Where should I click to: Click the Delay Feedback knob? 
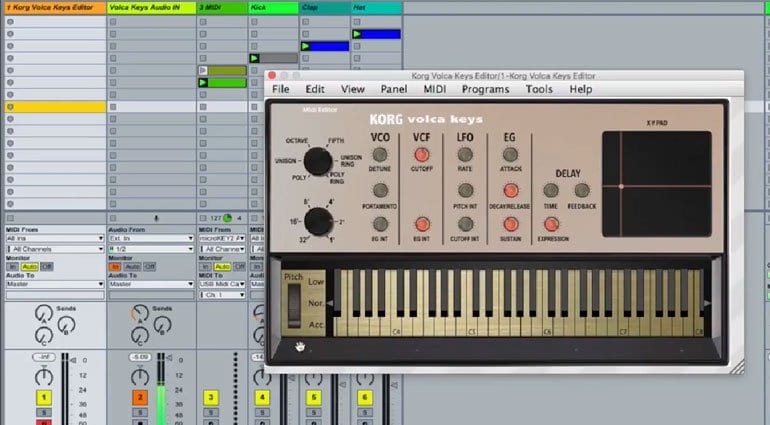582,190
